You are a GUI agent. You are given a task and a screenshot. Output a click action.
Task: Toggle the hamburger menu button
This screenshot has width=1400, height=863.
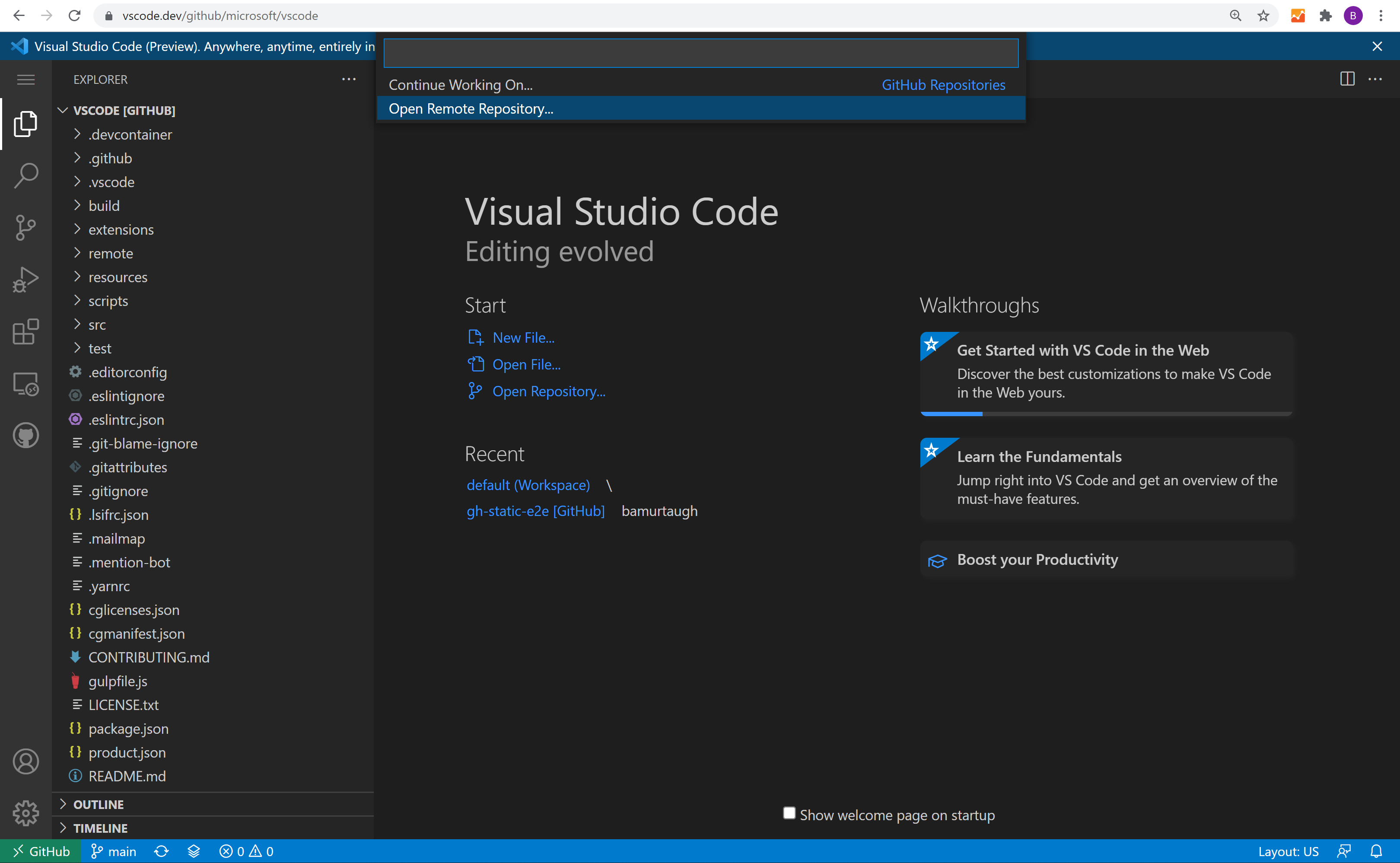[x=25, y=80]
